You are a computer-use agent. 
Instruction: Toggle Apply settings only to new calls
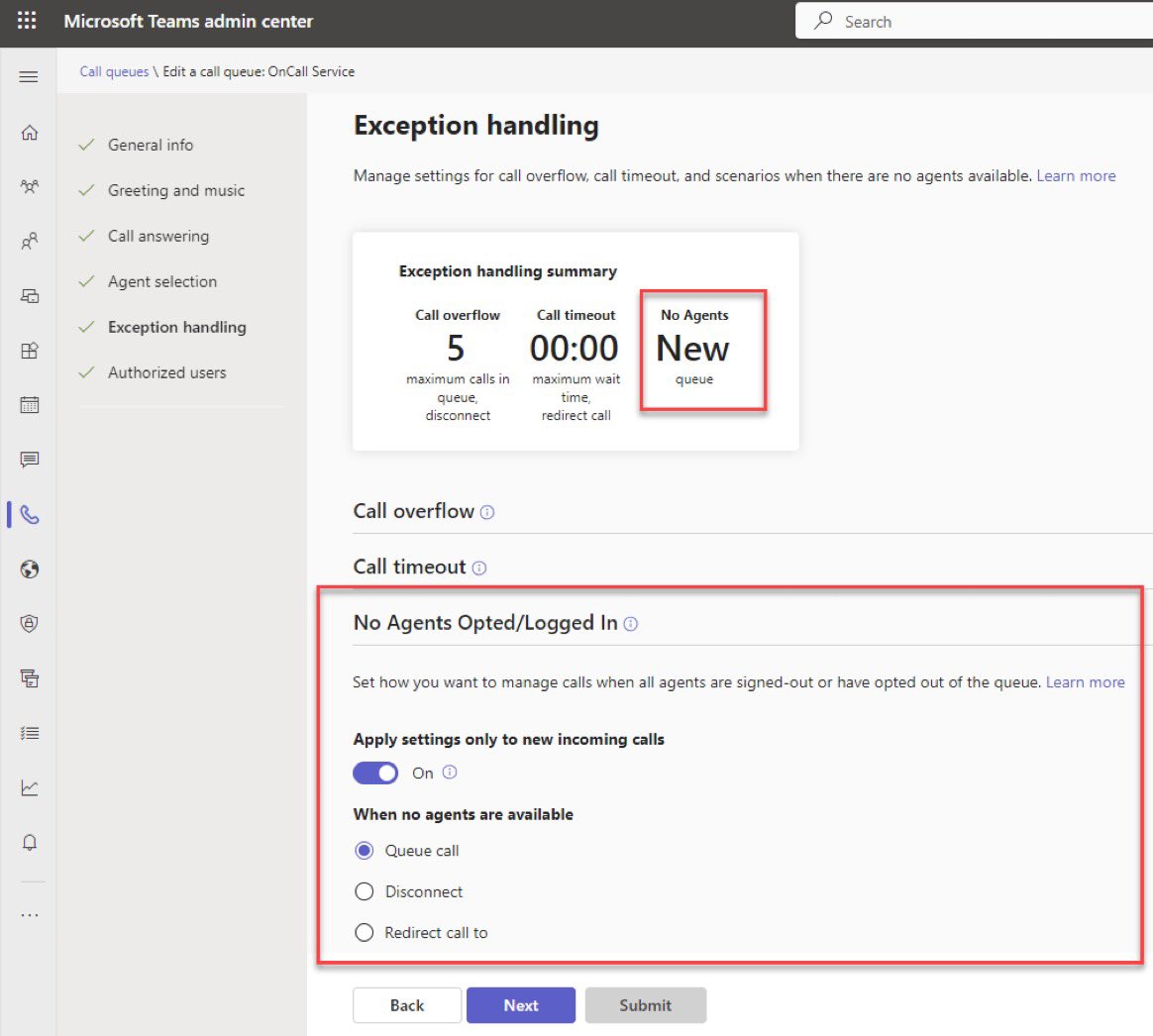pos(375,773)
